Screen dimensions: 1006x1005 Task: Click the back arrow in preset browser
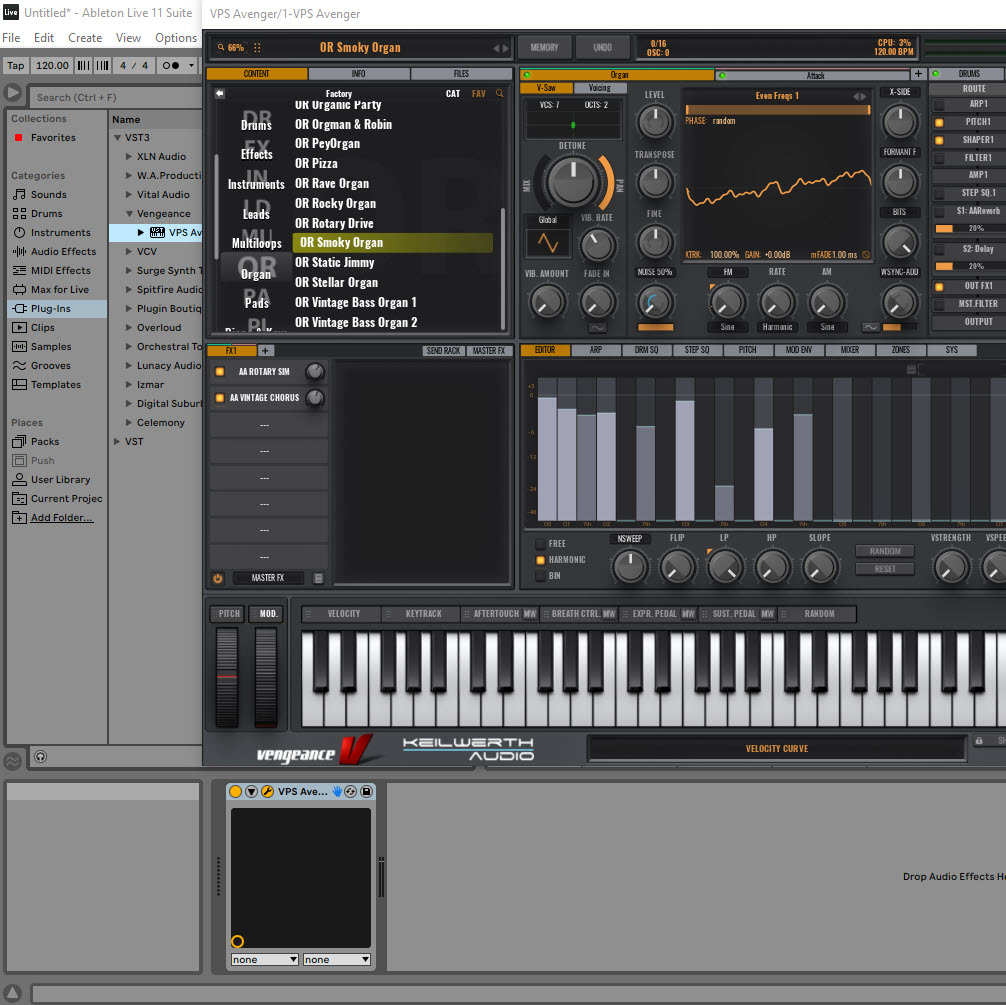click(220, 94)
